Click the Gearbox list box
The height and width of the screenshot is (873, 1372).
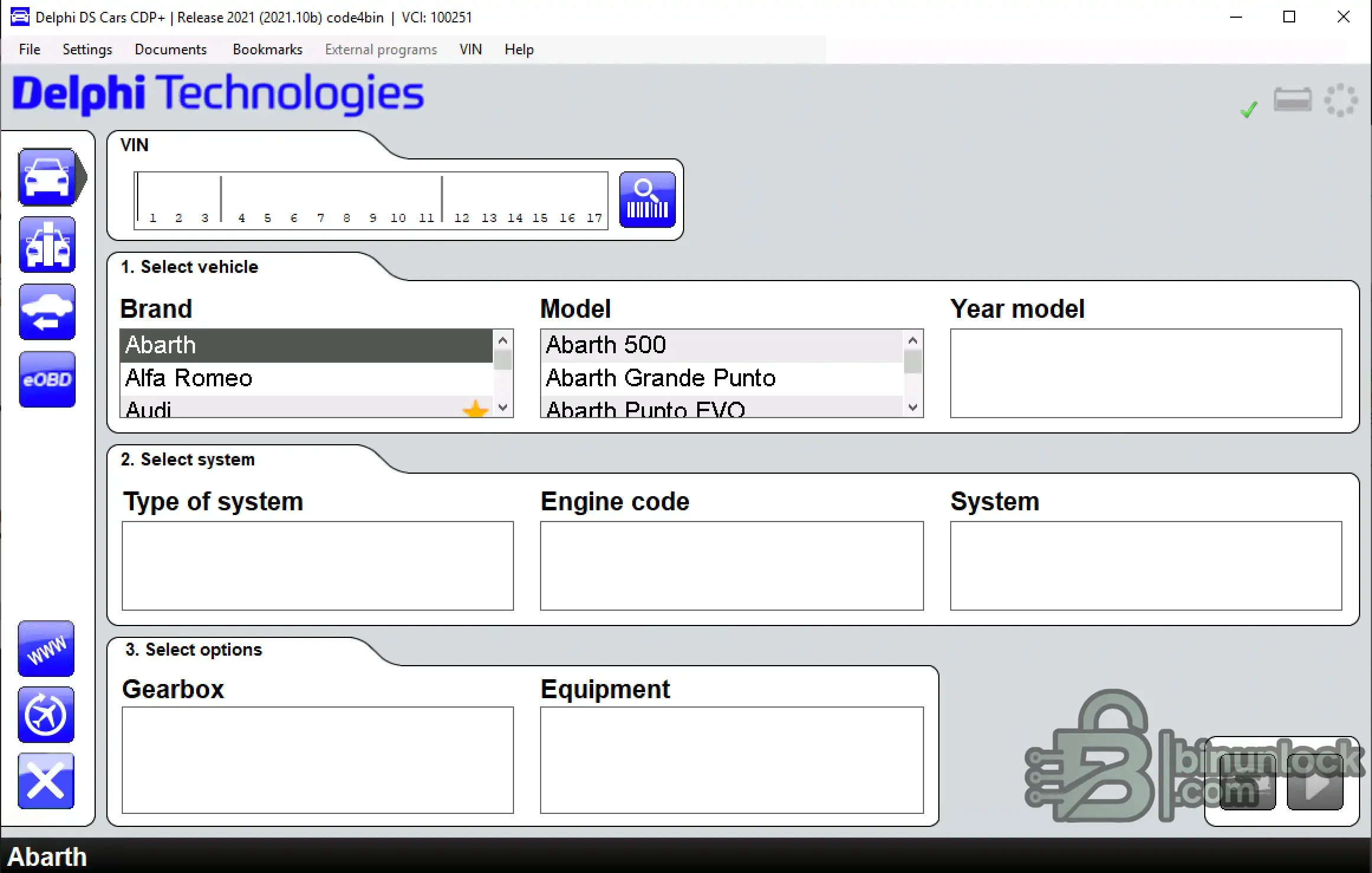pos(318,760)
